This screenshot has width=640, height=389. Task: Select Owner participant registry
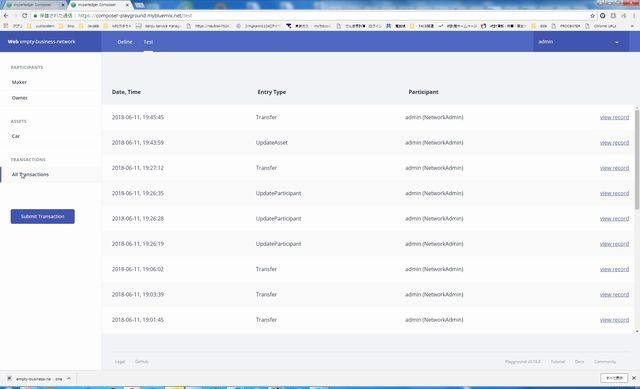click(x=20, y=98)
